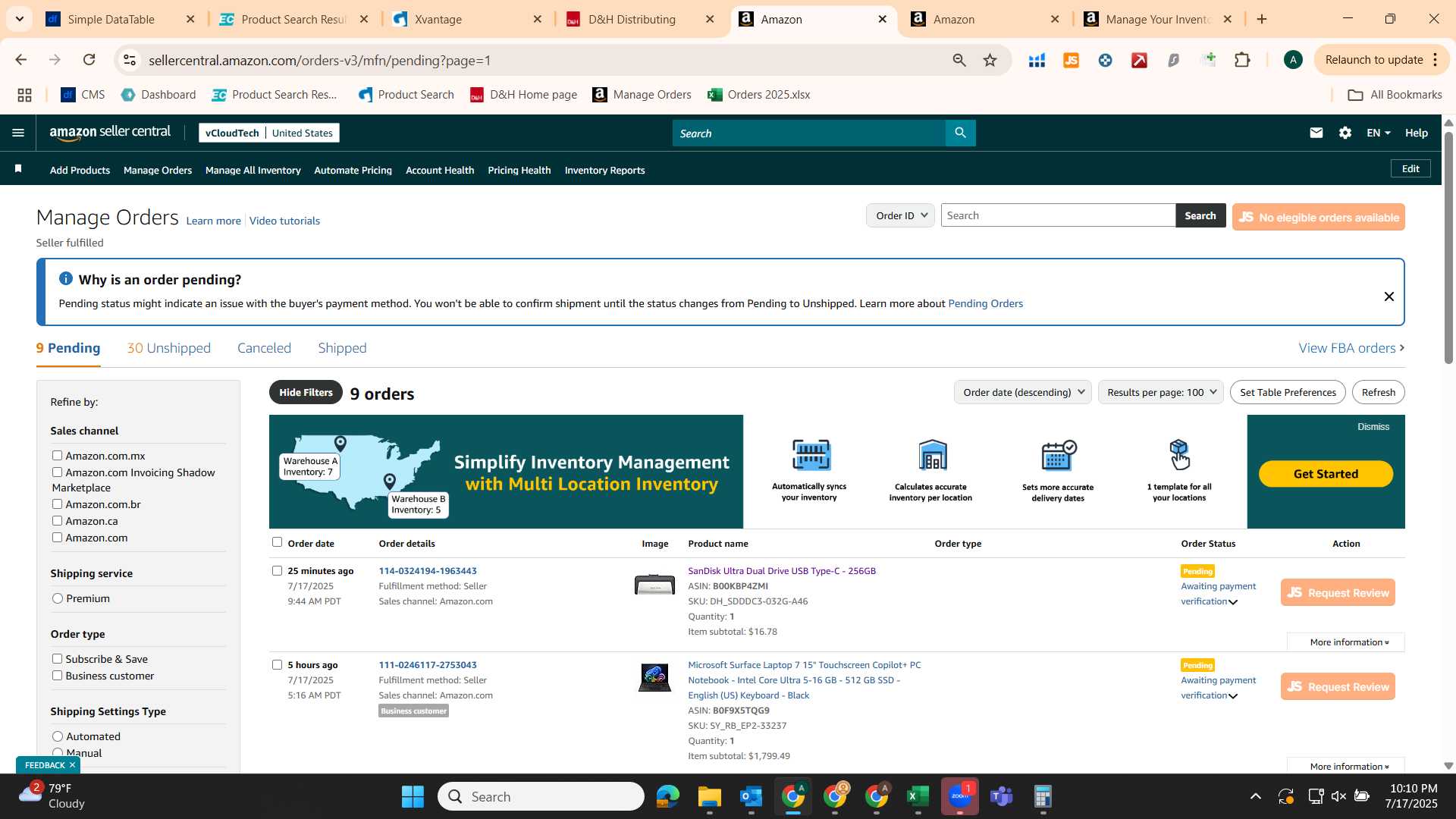Screen dimensions: 1456x819
Task: Open the tab search dropdown arrow
Action: (19, 19)
